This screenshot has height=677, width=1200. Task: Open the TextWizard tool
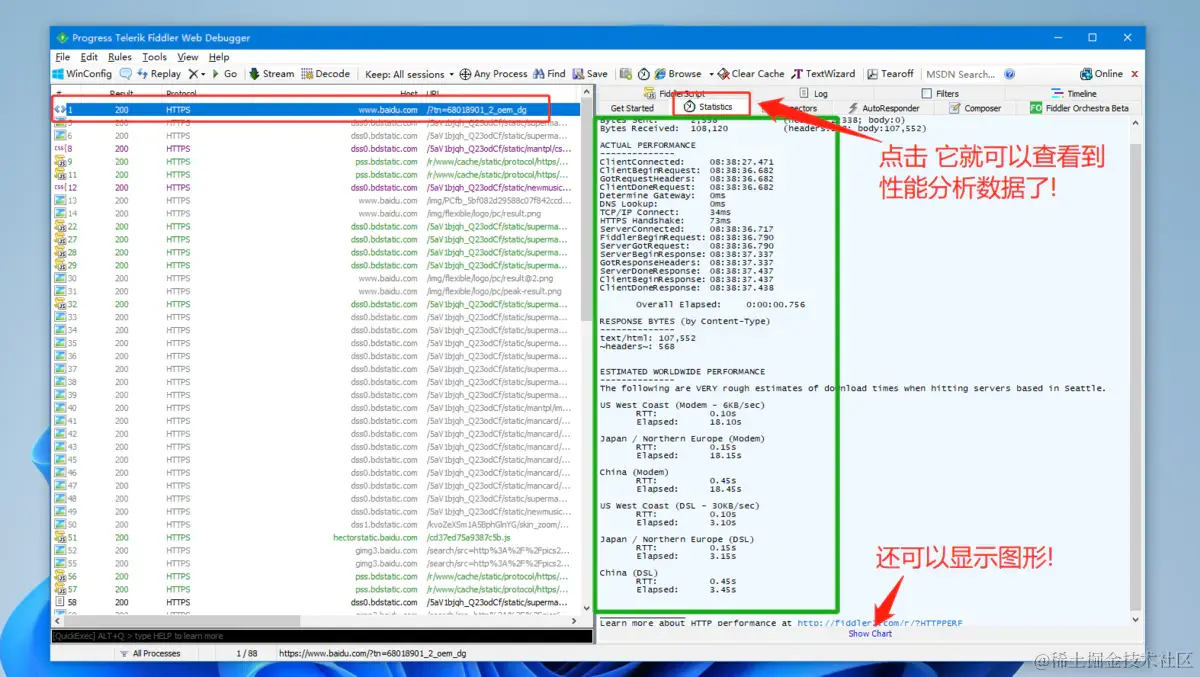click(823, 74)
